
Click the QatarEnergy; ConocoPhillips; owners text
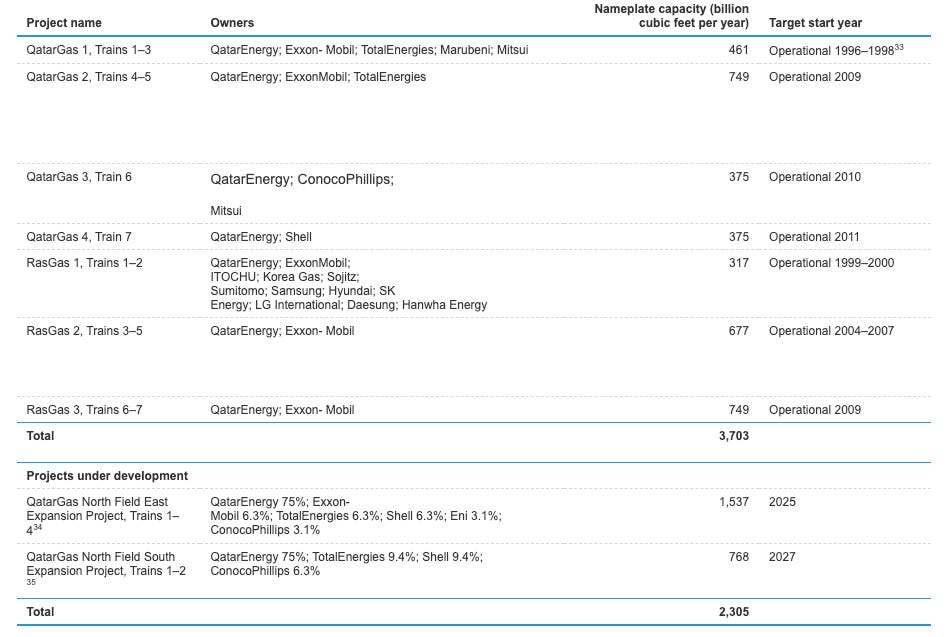tap(302, 180)
